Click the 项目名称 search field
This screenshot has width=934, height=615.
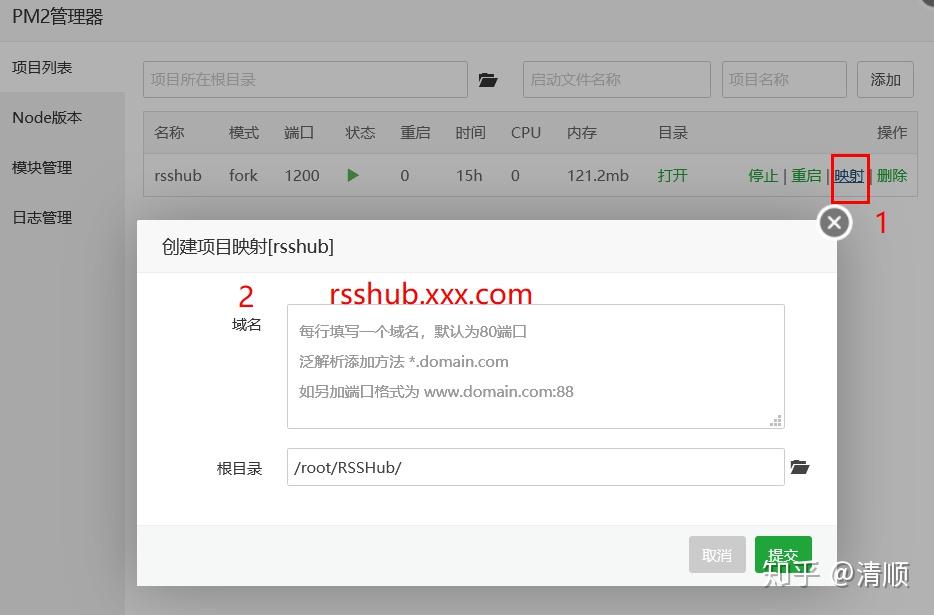pyautogui.click(x=784, y=79)
